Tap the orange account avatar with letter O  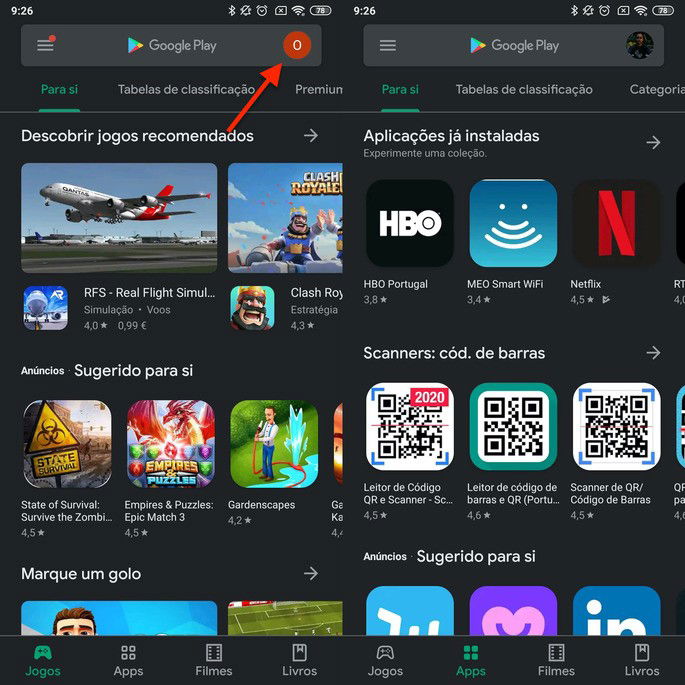[x=297, y=45]
